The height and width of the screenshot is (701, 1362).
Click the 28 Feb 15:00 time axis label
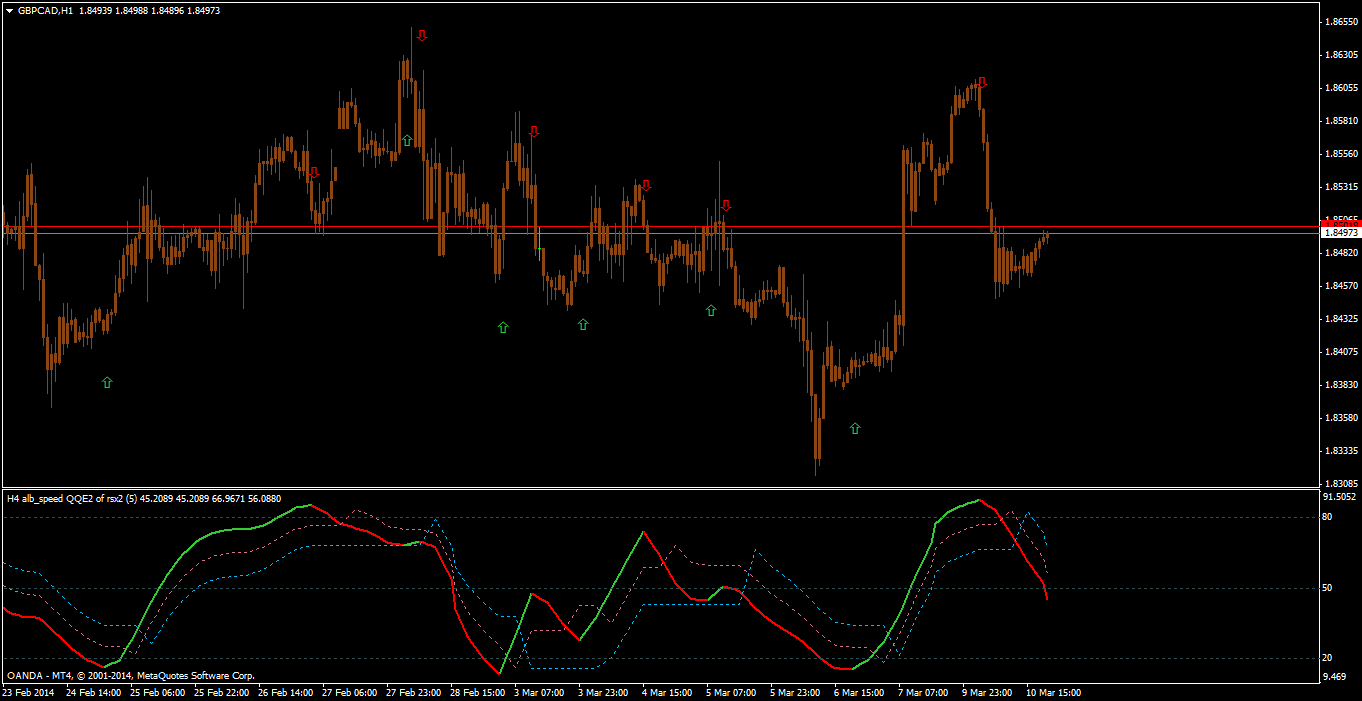pos(478,692)
